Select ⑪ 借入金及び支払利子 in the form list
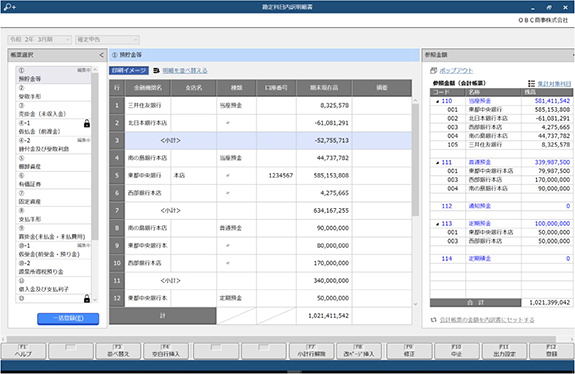 (x=53, y=285)
